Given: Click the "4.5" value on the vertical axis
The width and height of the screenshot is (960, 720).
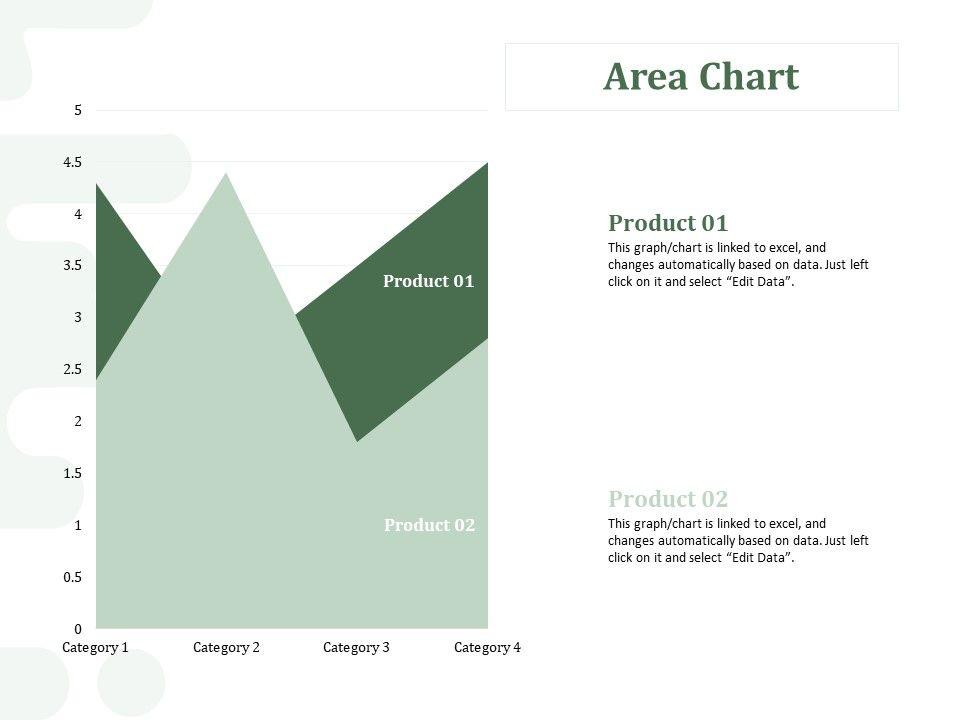Looking at the screenshot, I should (x=72, y=162).
